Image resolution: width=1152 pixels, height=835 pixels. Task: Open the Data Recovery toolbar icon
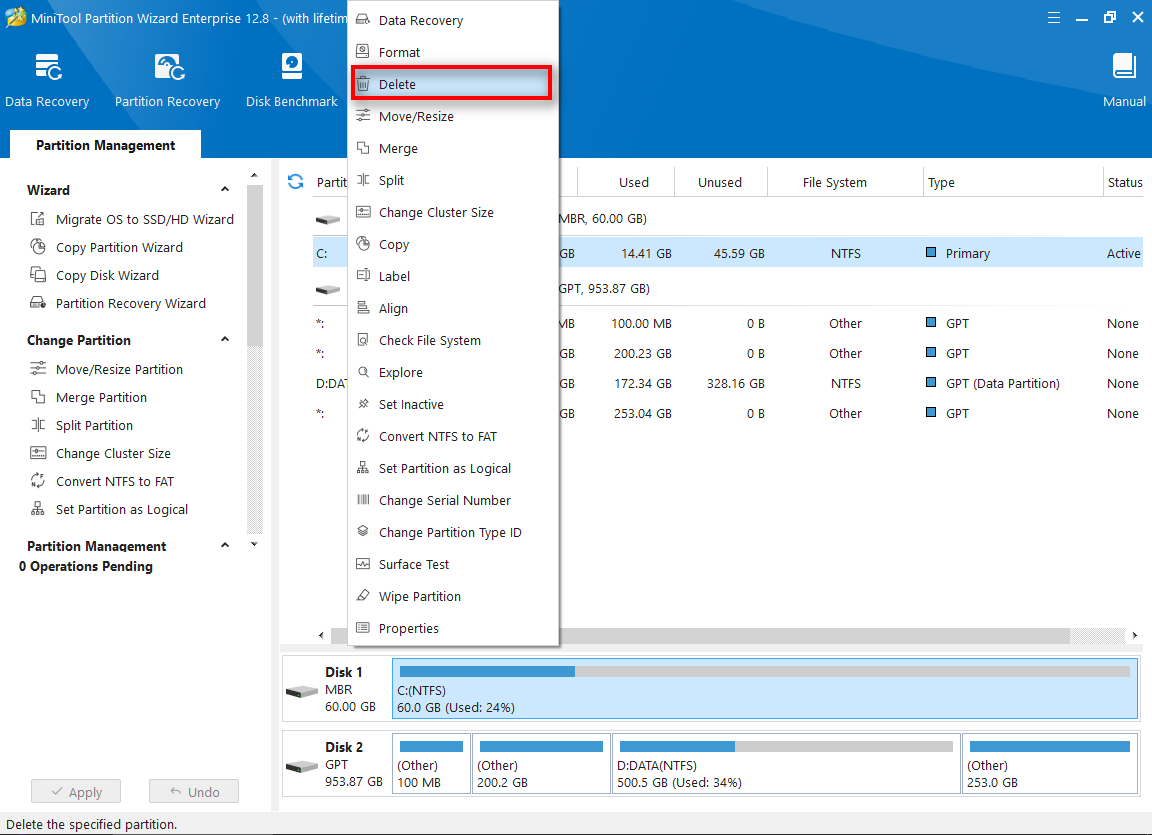pyautogui.click(x=47, y=80)
